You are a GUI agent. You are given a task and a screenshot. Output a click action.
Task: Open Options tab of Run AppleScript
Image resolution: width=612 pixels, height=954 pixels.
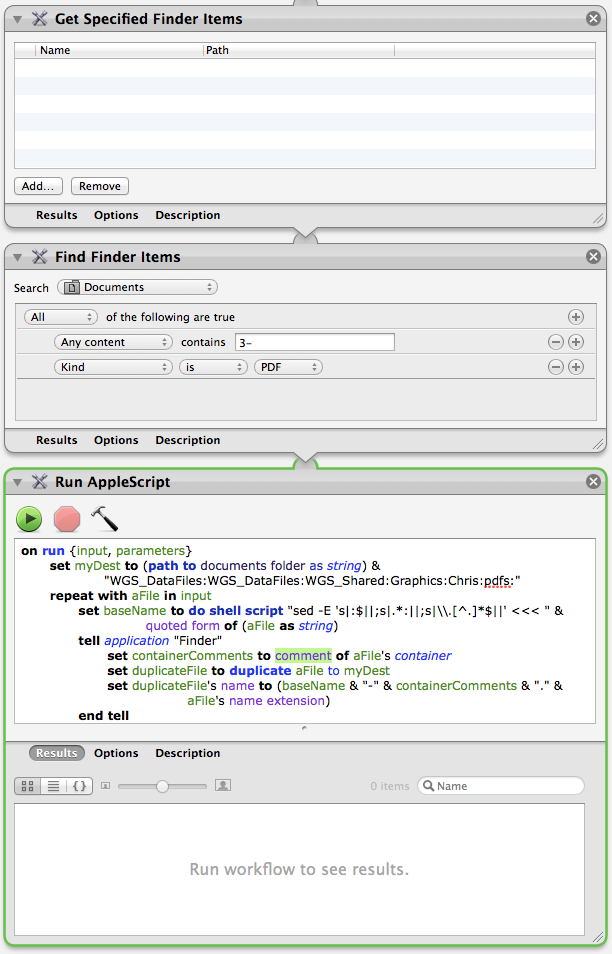click(x=116, y=753)
